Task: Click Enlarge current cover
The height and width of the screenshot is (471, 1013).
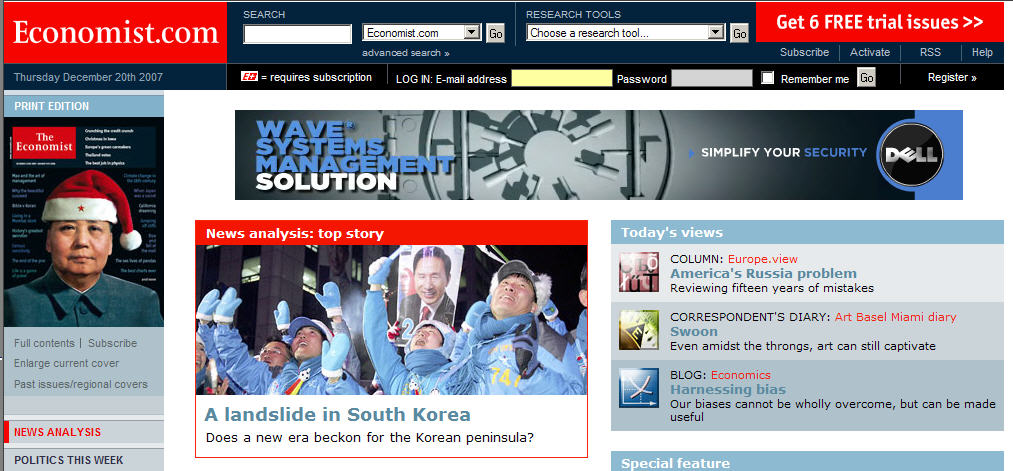Action: (x=67, y=363)
